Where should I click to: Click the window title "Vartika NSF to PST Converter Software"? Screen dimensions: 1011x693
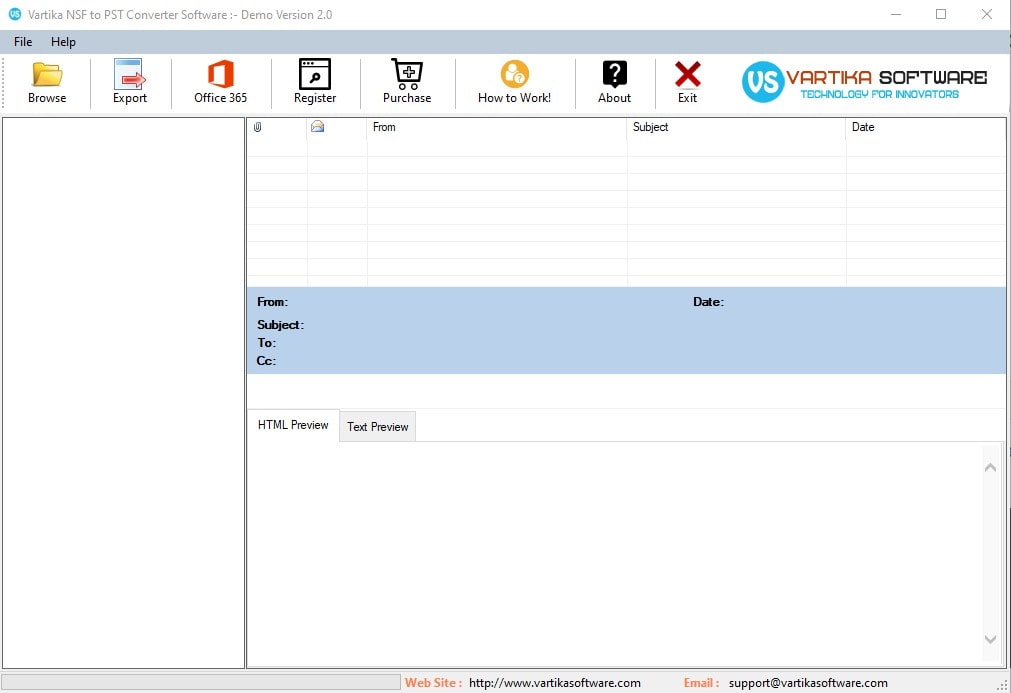coord(127,14)
